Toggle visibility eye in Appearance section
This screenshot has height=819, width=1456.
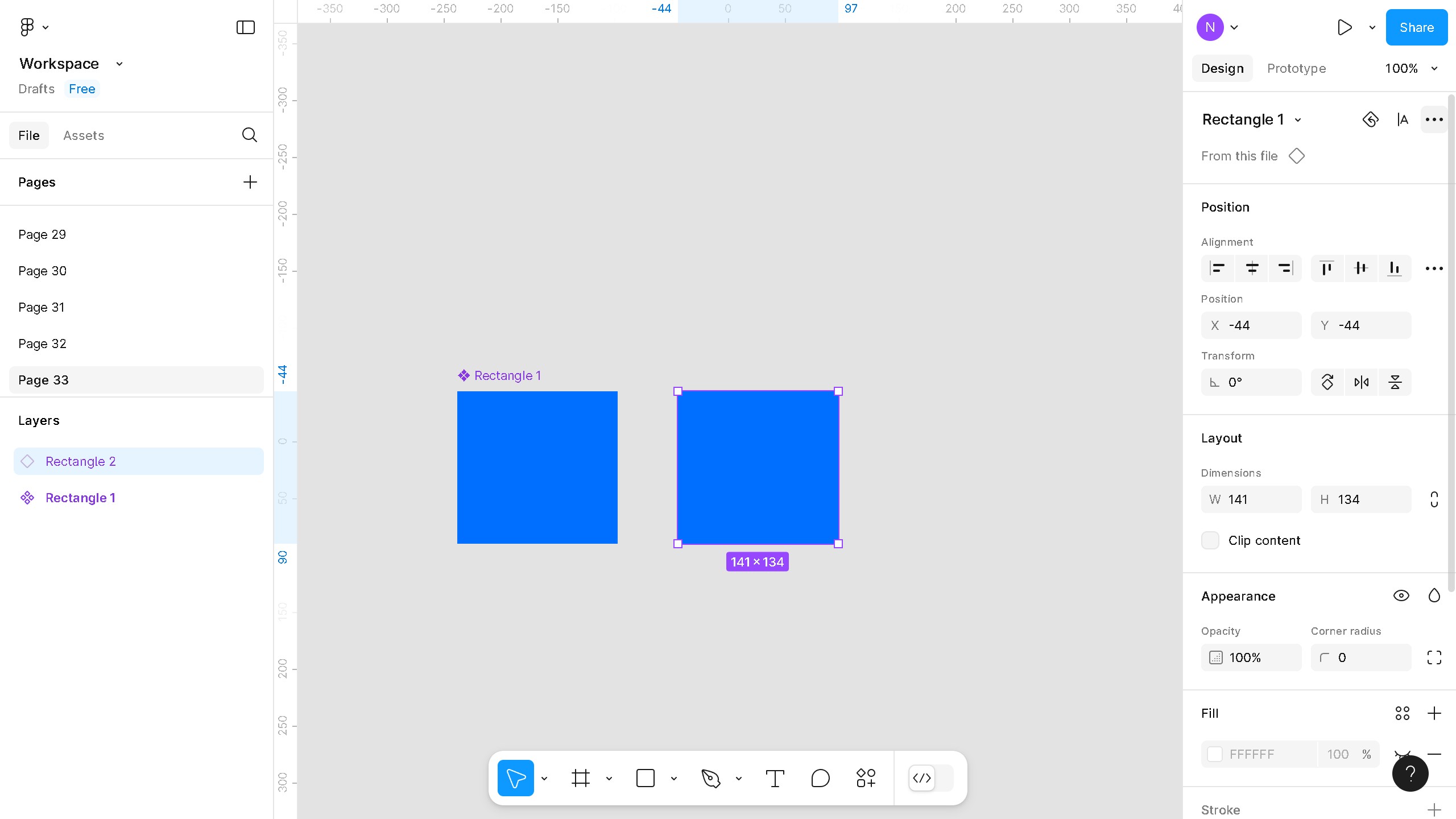[x=1401, y=595]
